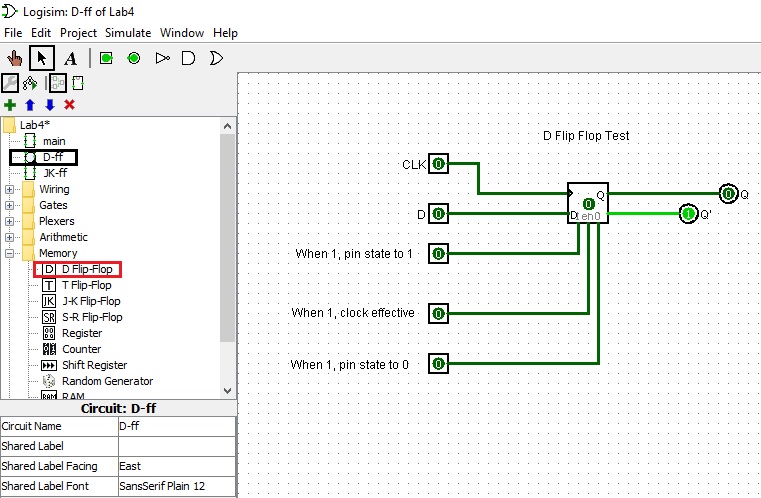
Task: Delete circuit with the red X
Action: (69, 105)
